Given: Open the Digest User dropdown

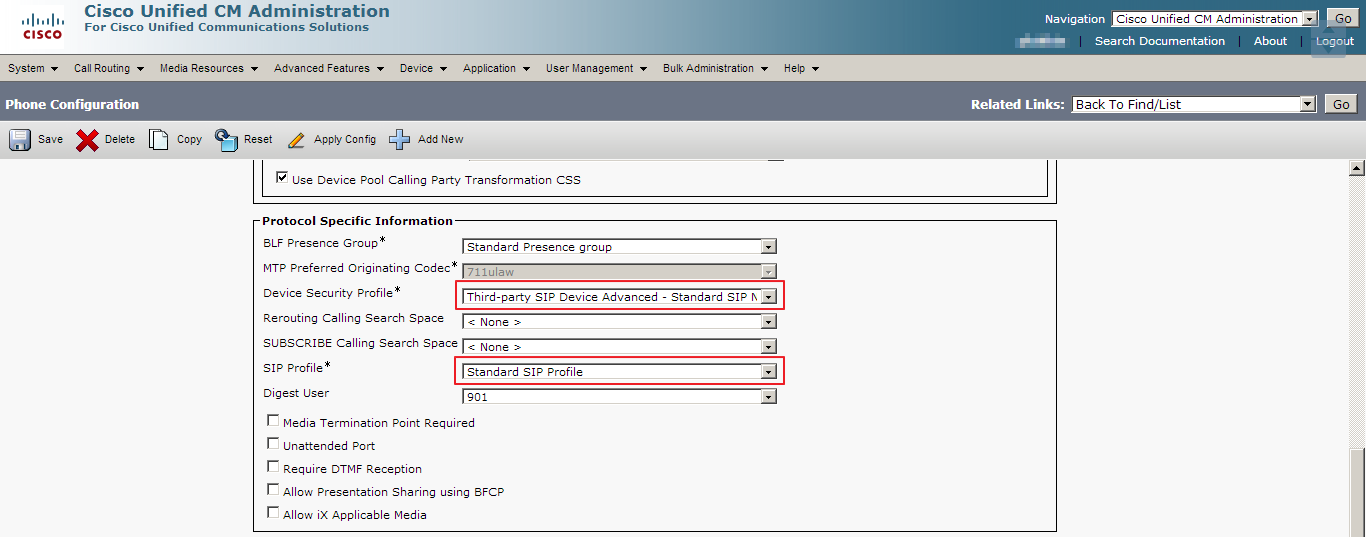Looking at the screenshot, I should pyautogui.click(x=619, y=397).
